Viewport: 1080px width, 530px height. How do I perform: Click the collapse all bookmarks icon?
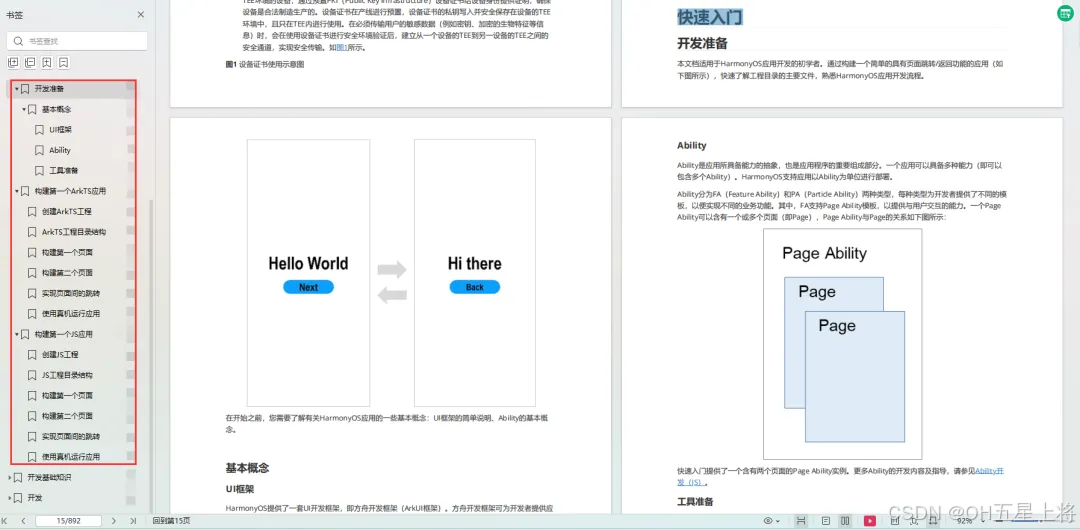[x=30, y=63]
